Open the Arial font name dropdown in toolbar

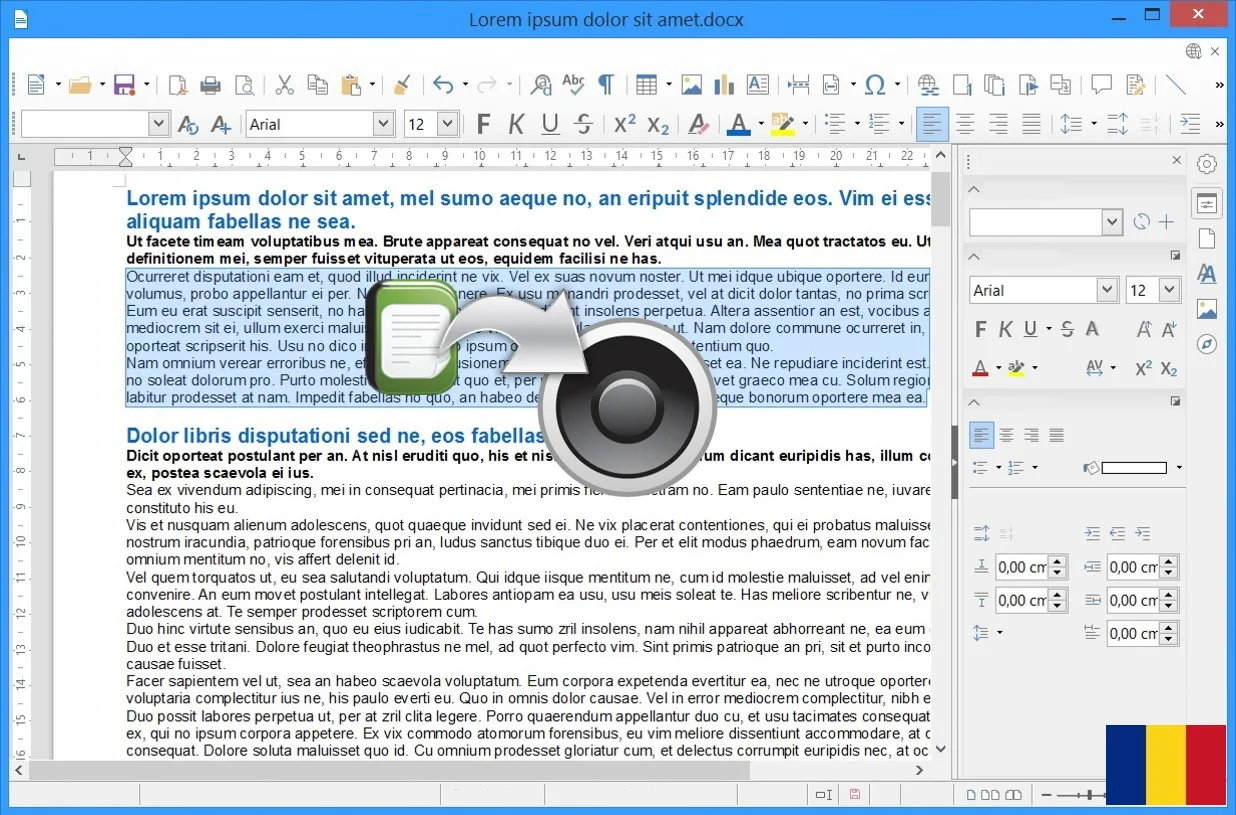(x=383, y=124)
